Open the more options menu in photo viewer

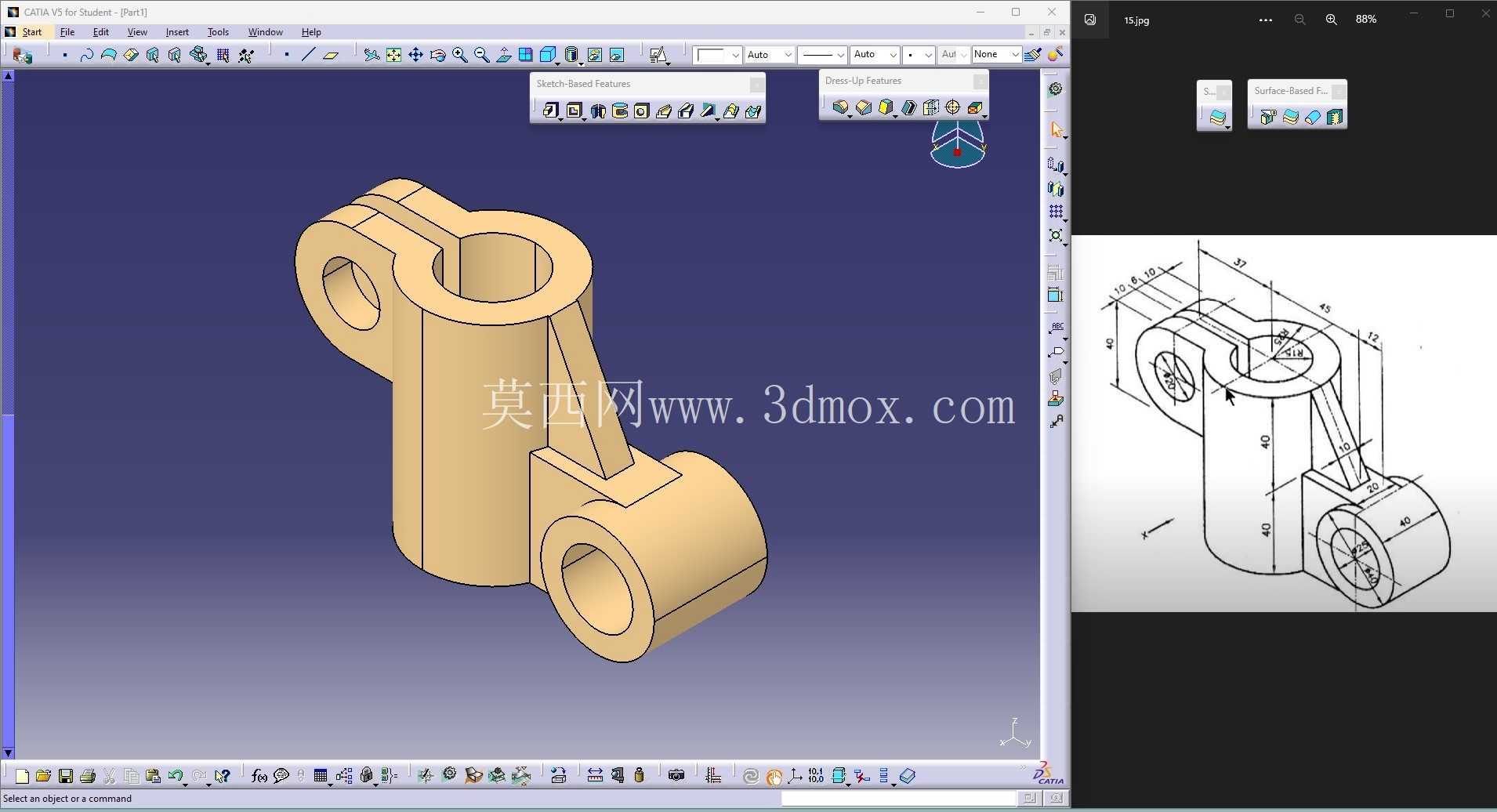[1265, 20]
